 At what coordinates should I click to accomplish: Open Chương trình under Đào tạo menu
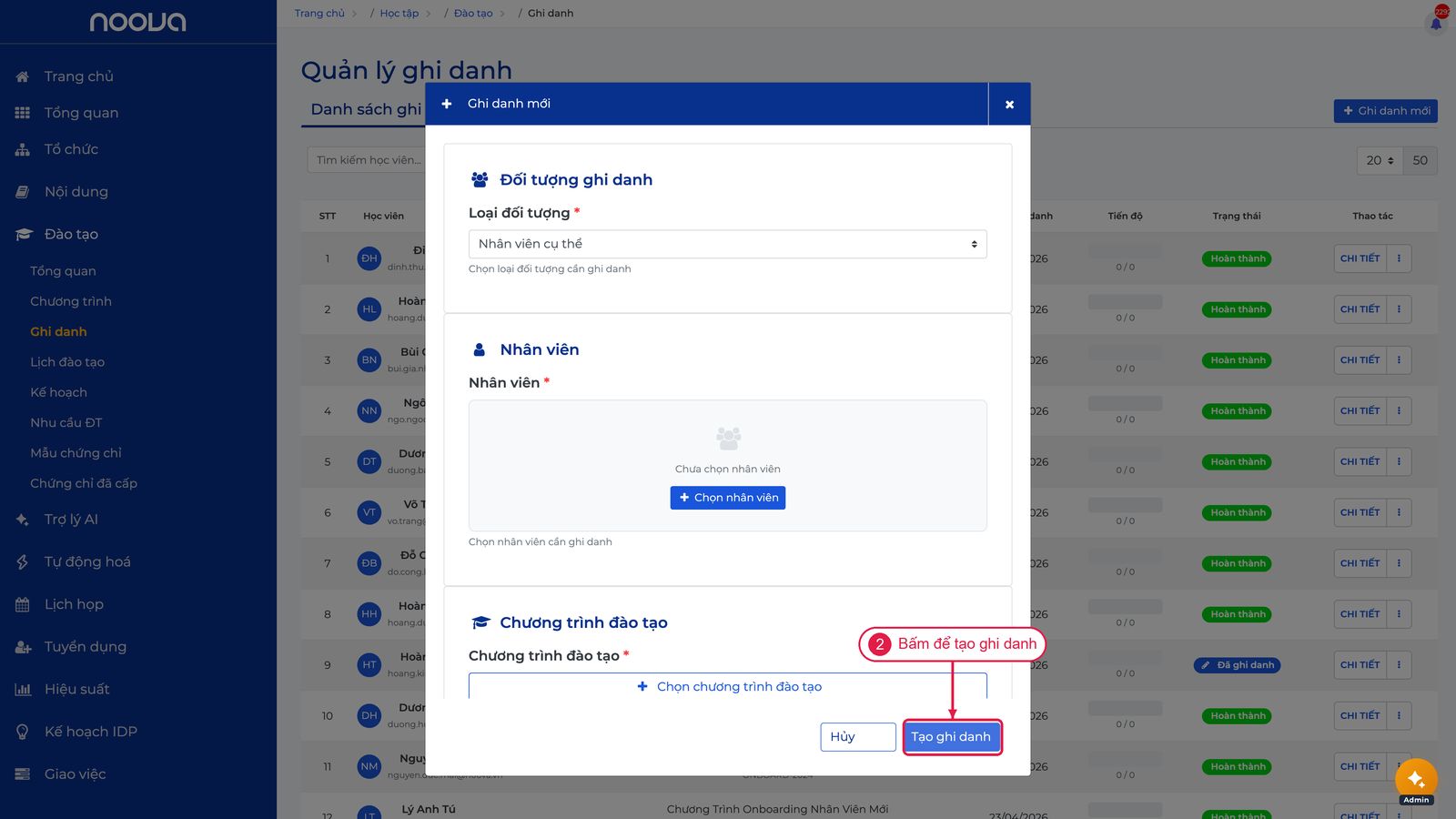71,301
